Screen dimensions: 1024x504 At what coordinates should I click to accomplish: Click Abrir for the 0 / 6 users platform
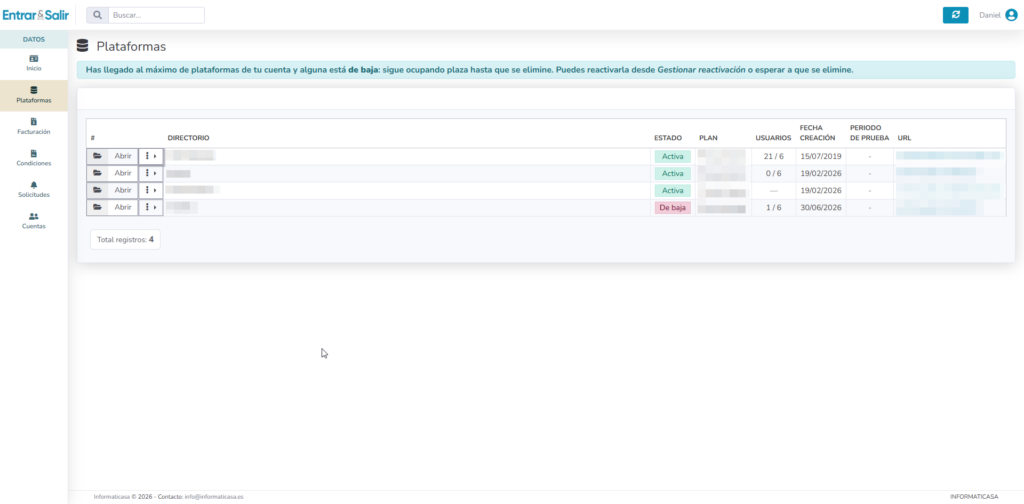123,173
